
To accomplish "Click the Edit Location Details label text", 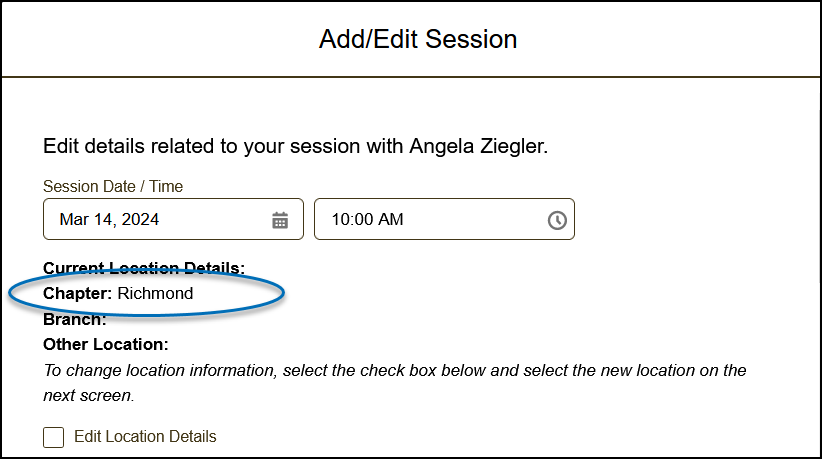I will (145, 437).
